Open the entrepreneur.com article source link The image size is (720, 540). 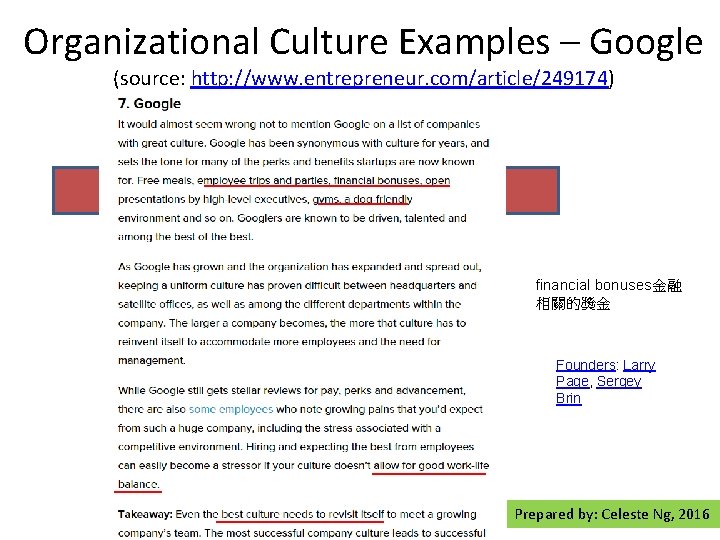point(399,79)
